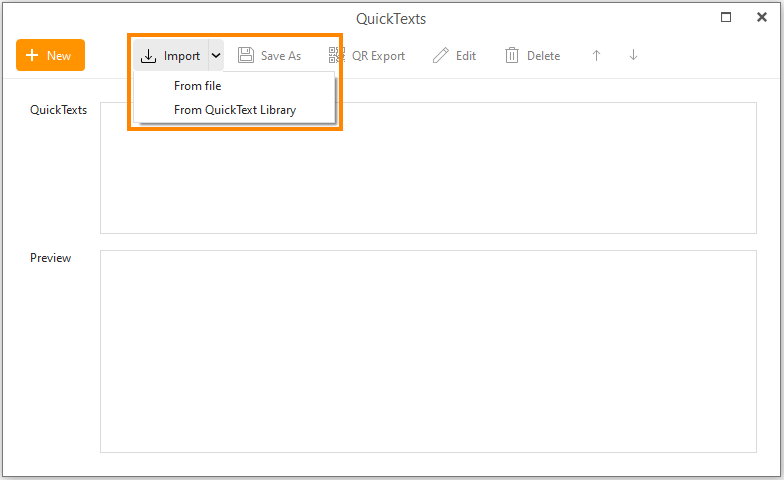784x480 pixels.
Task: Select 'From QuickText Library' menu entry
Action: pos(234,110)
